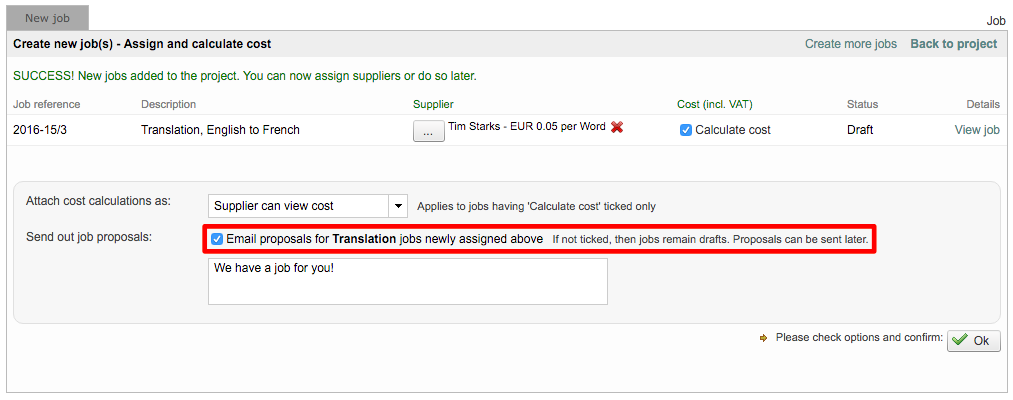
Task: Go Back to project
Action: 953,44
